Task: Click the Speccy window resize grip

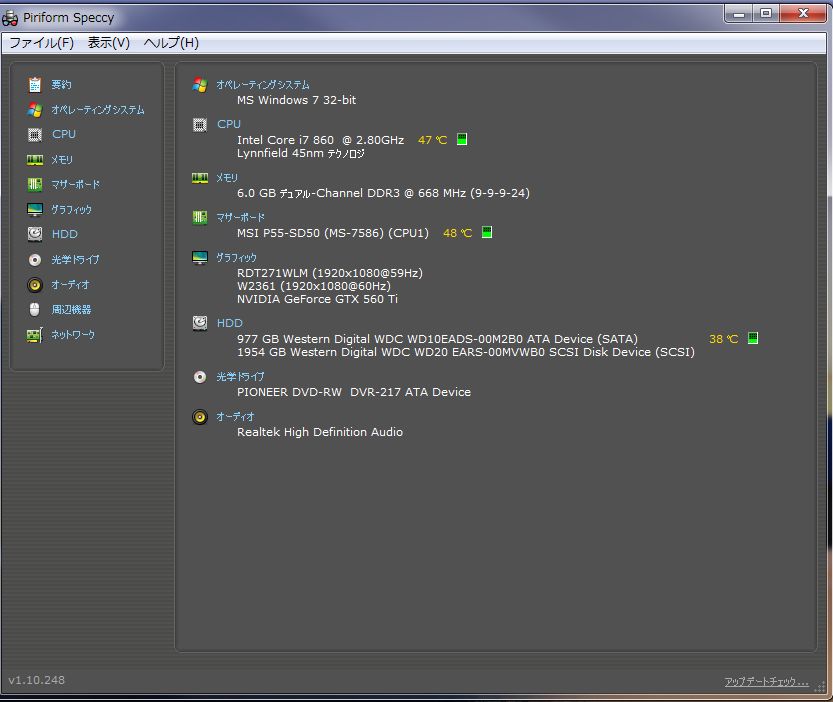Action: 820,687
